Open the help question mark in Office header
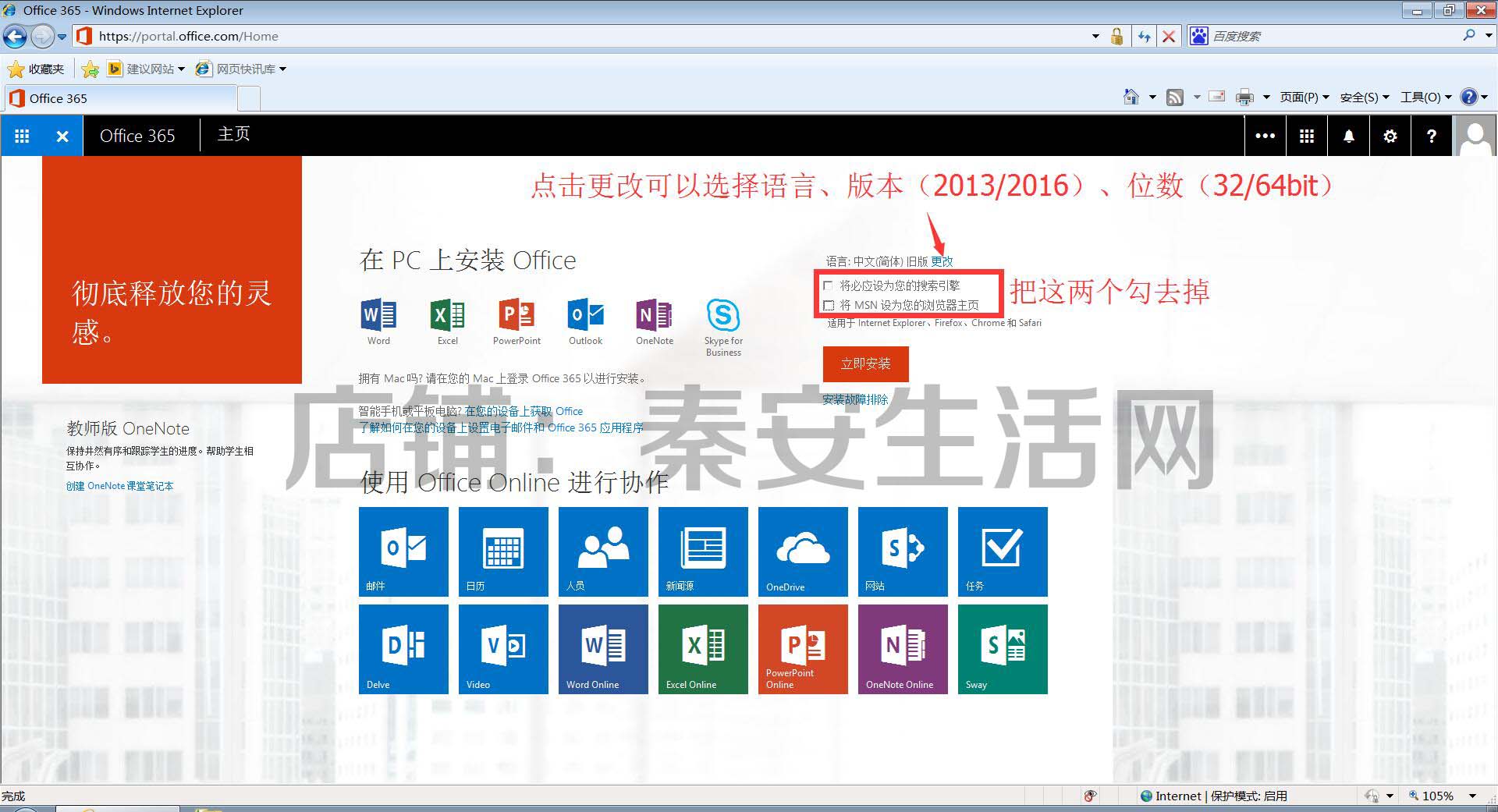 [1431, 136]
